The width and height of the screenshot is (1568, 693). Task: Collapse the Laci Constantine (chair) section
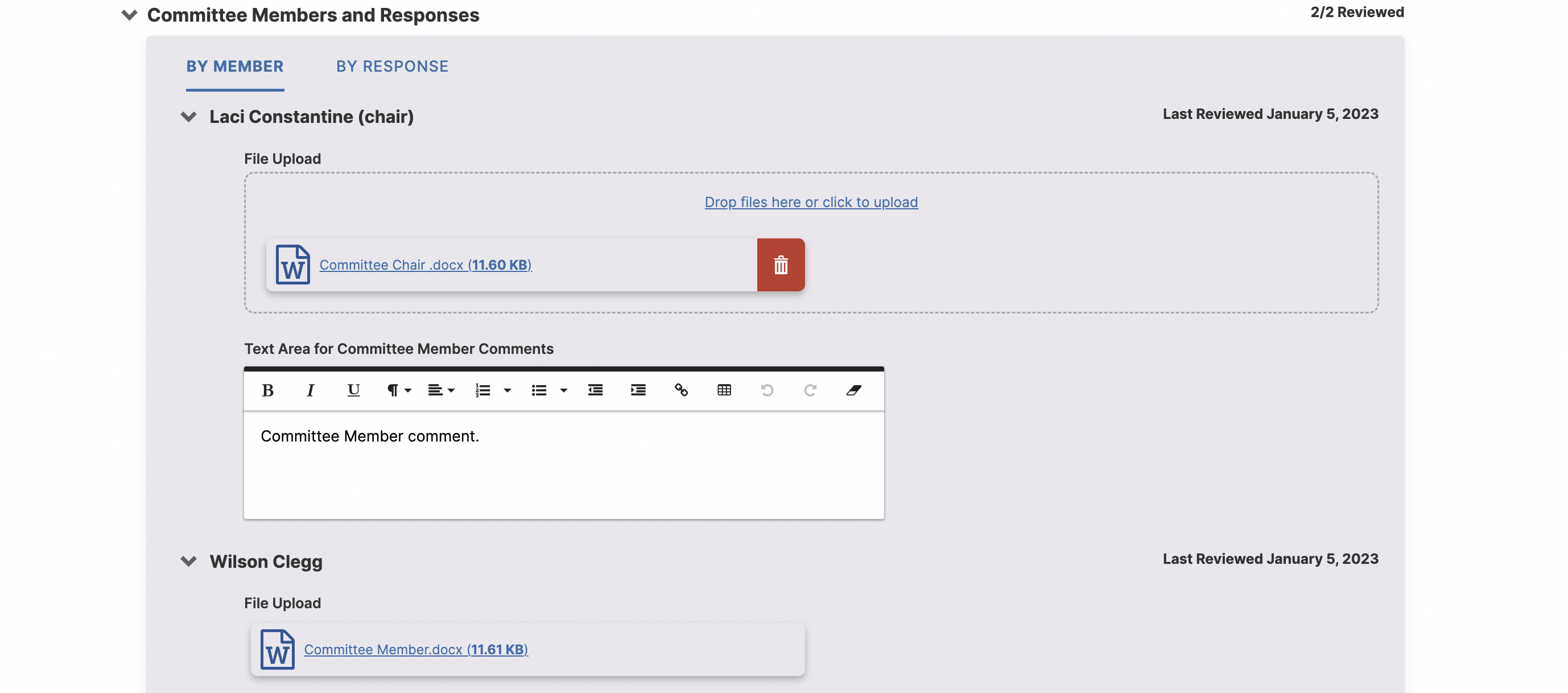(x=189, y=116)
